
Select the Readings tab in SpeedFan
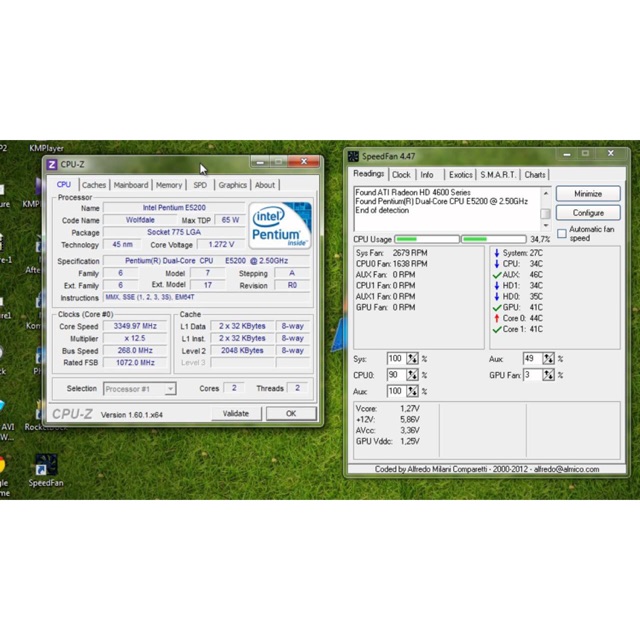(x=368, y=174)
